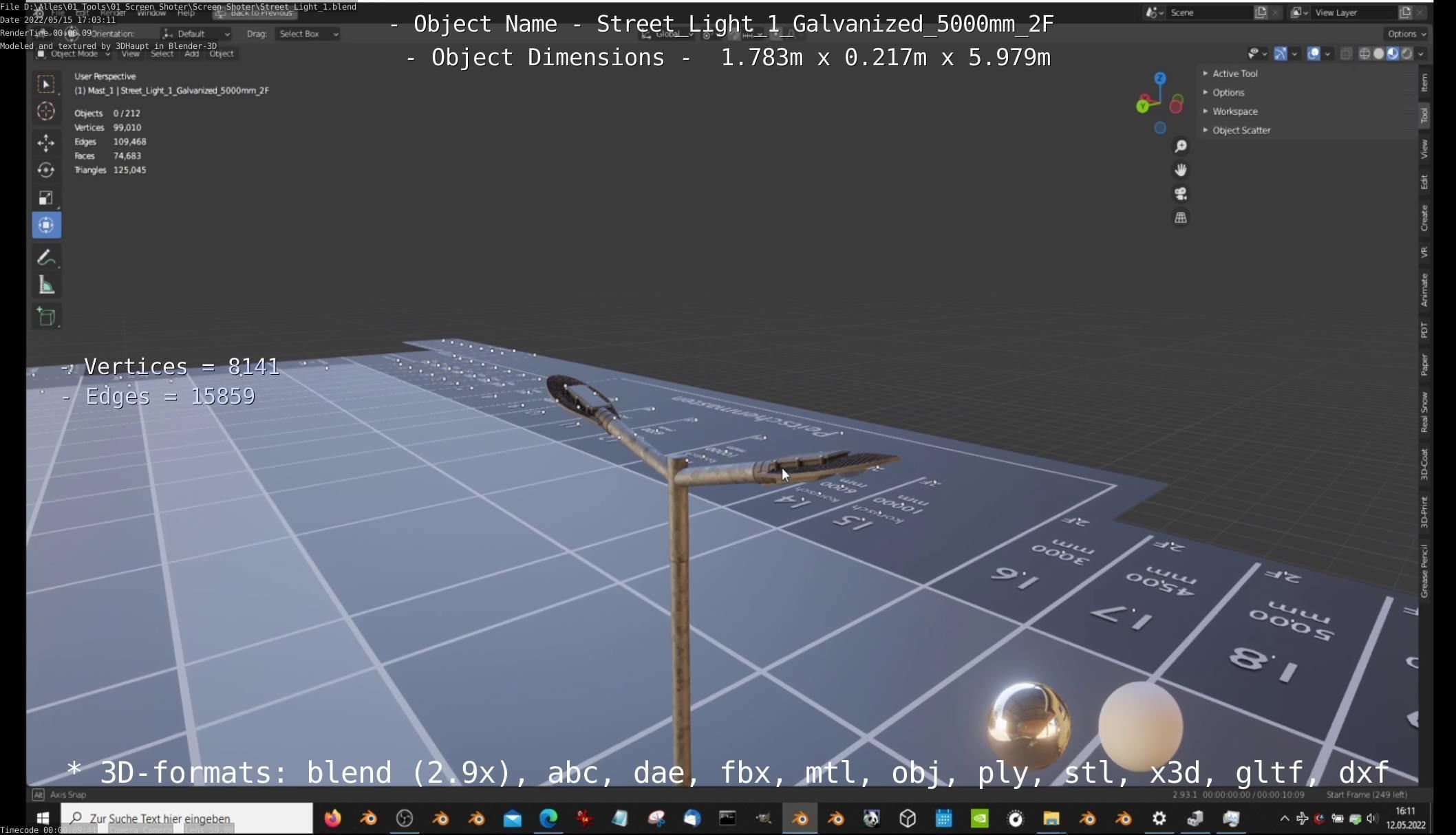1456x835 pixels.
Task: Click the Scene name field
Action: 1209,12
